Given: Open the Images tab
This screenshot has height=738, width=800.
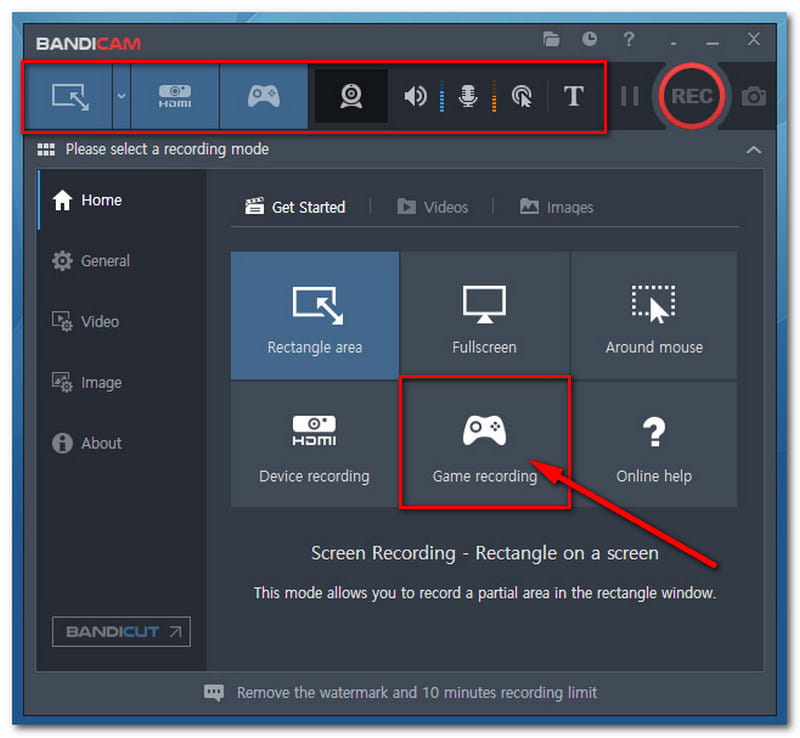Looking at the screenshot, I should 556,207.
